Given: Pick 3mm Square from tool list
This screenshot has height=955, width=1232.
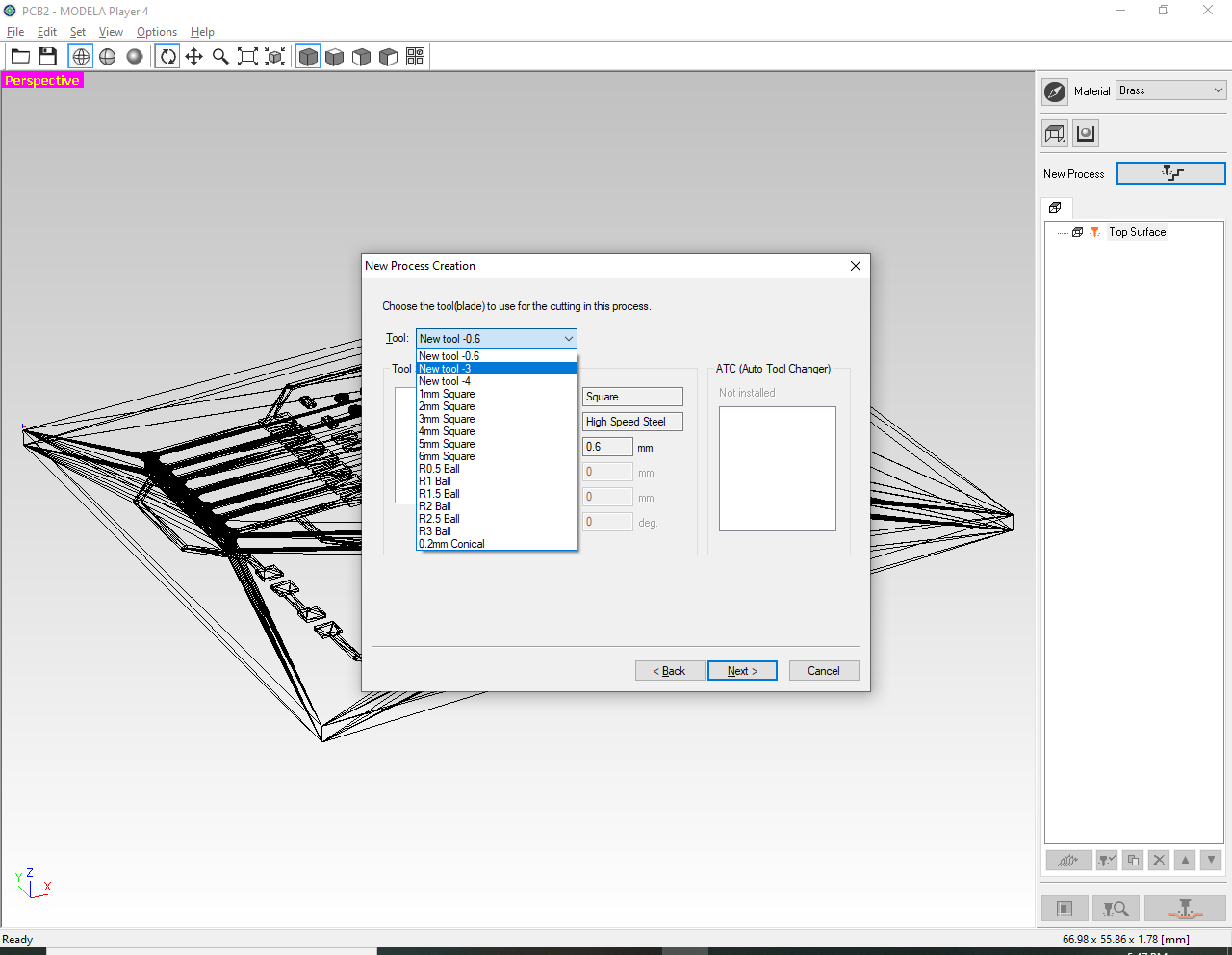Looking at the screenshot, I should pyautogui.click(x=497, y=419).
